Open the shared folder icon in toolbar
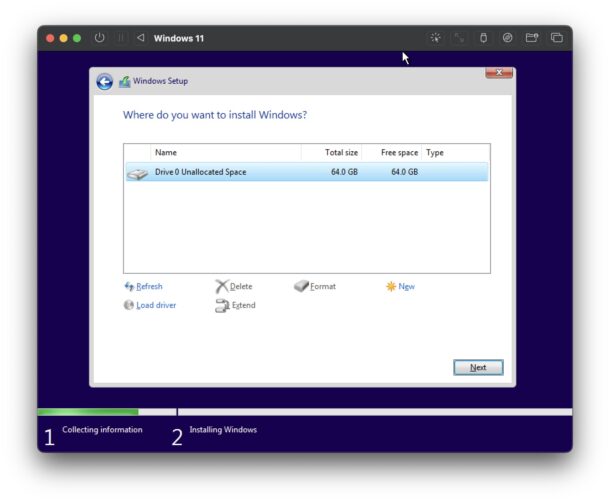The image size is (610, 502). pos(532,38)
